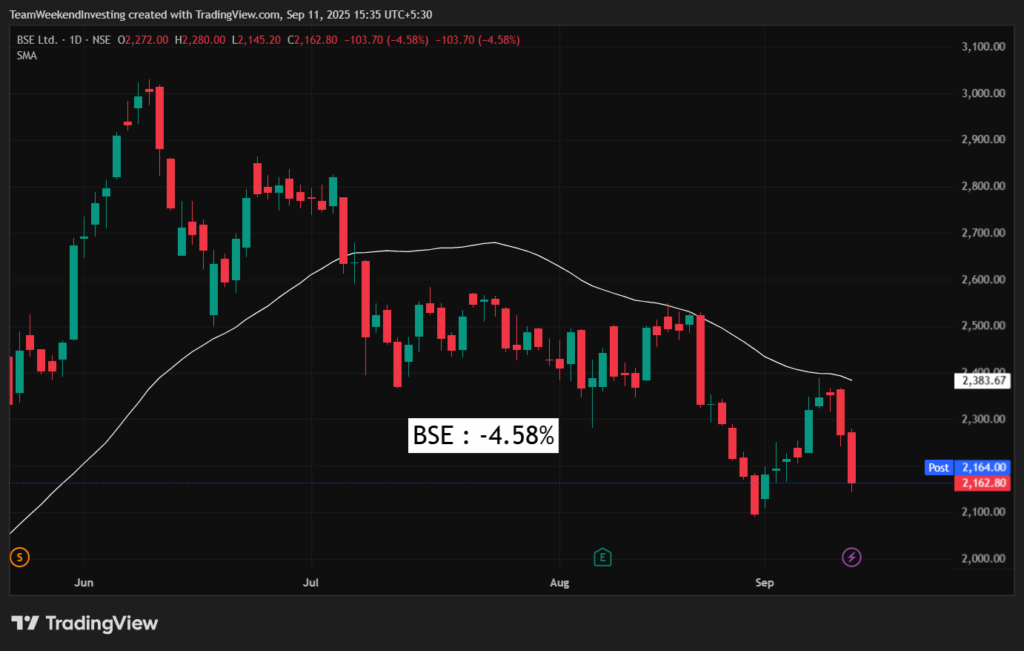Click the 3,100.00 price axis label
The height and width of the screenshot is (651, 1024).
(983, 46)
